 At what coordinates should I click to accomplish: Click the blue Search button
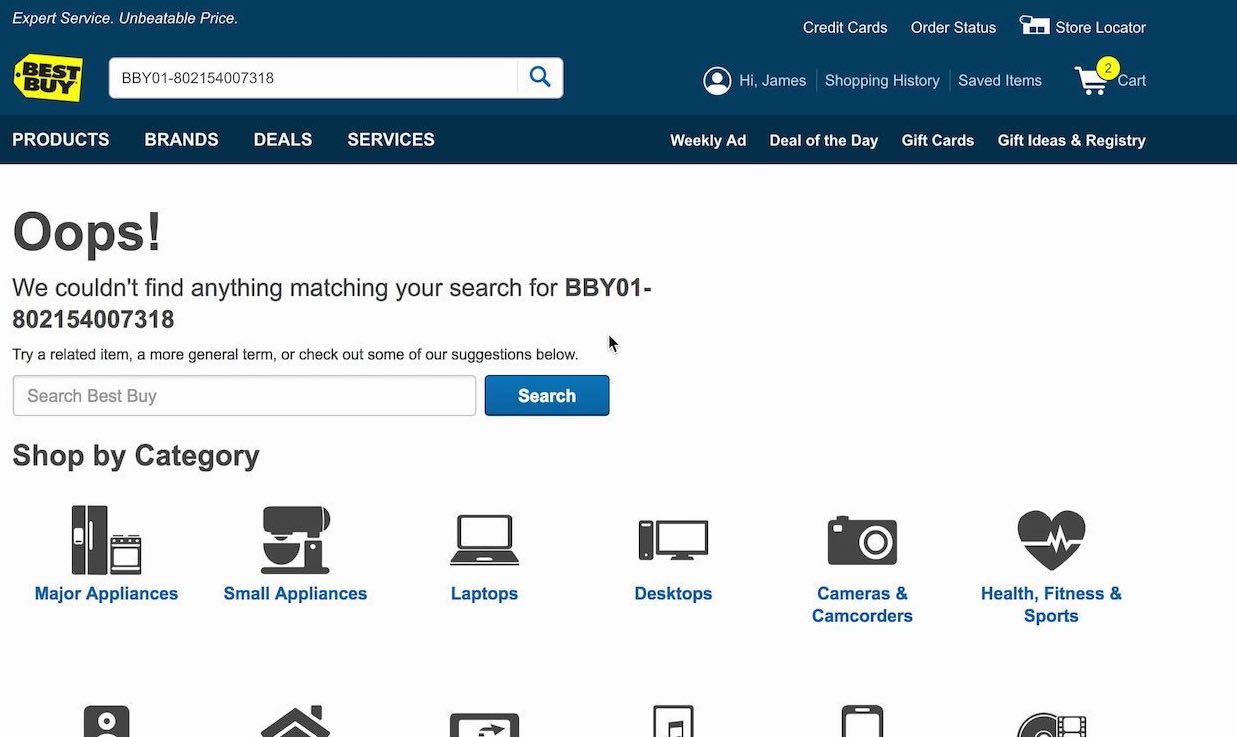547,396
